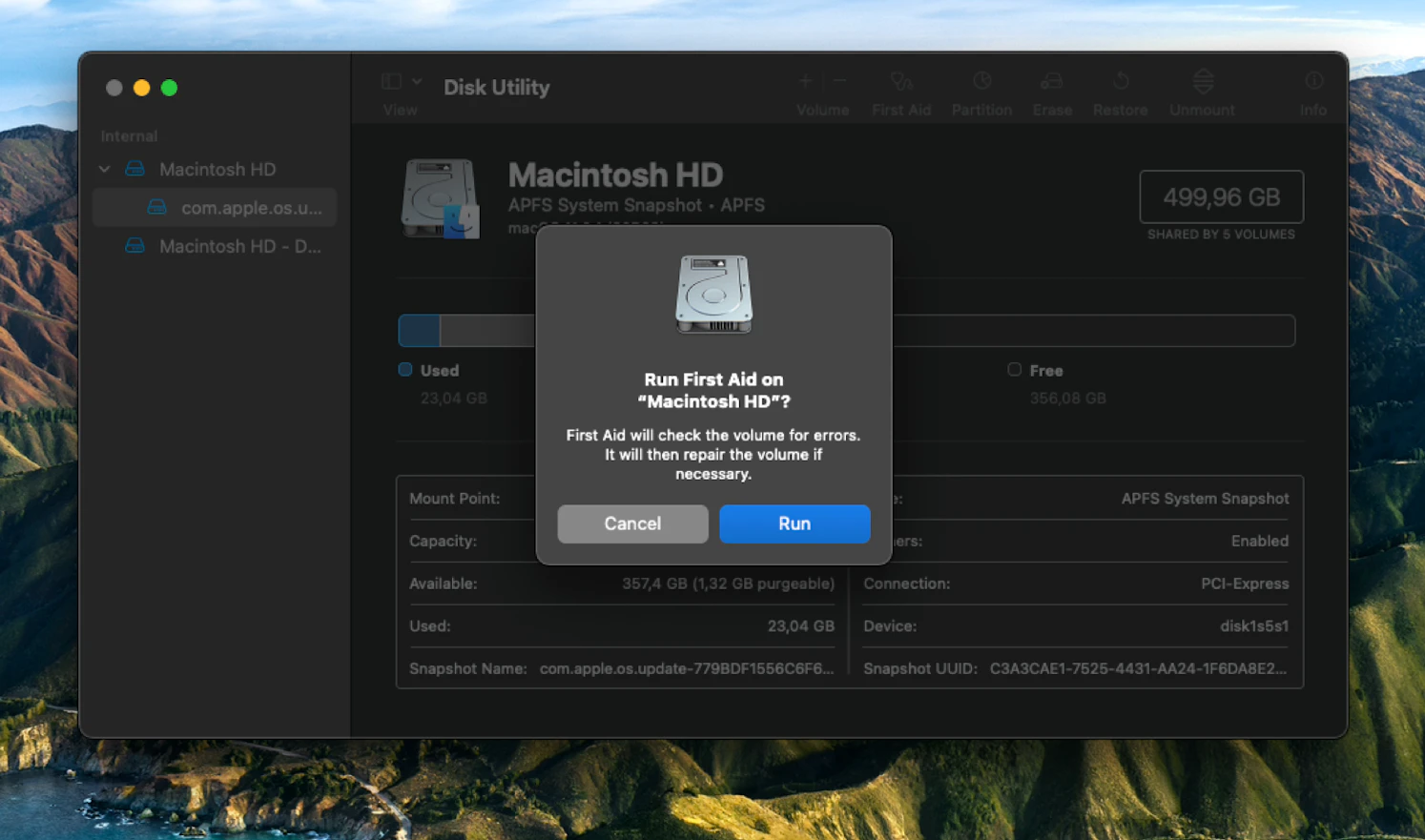The width and height of the screenshot is (1425, 840).
Task: Click the large Macintosh HD disk icon
Action: click(440, 198)
